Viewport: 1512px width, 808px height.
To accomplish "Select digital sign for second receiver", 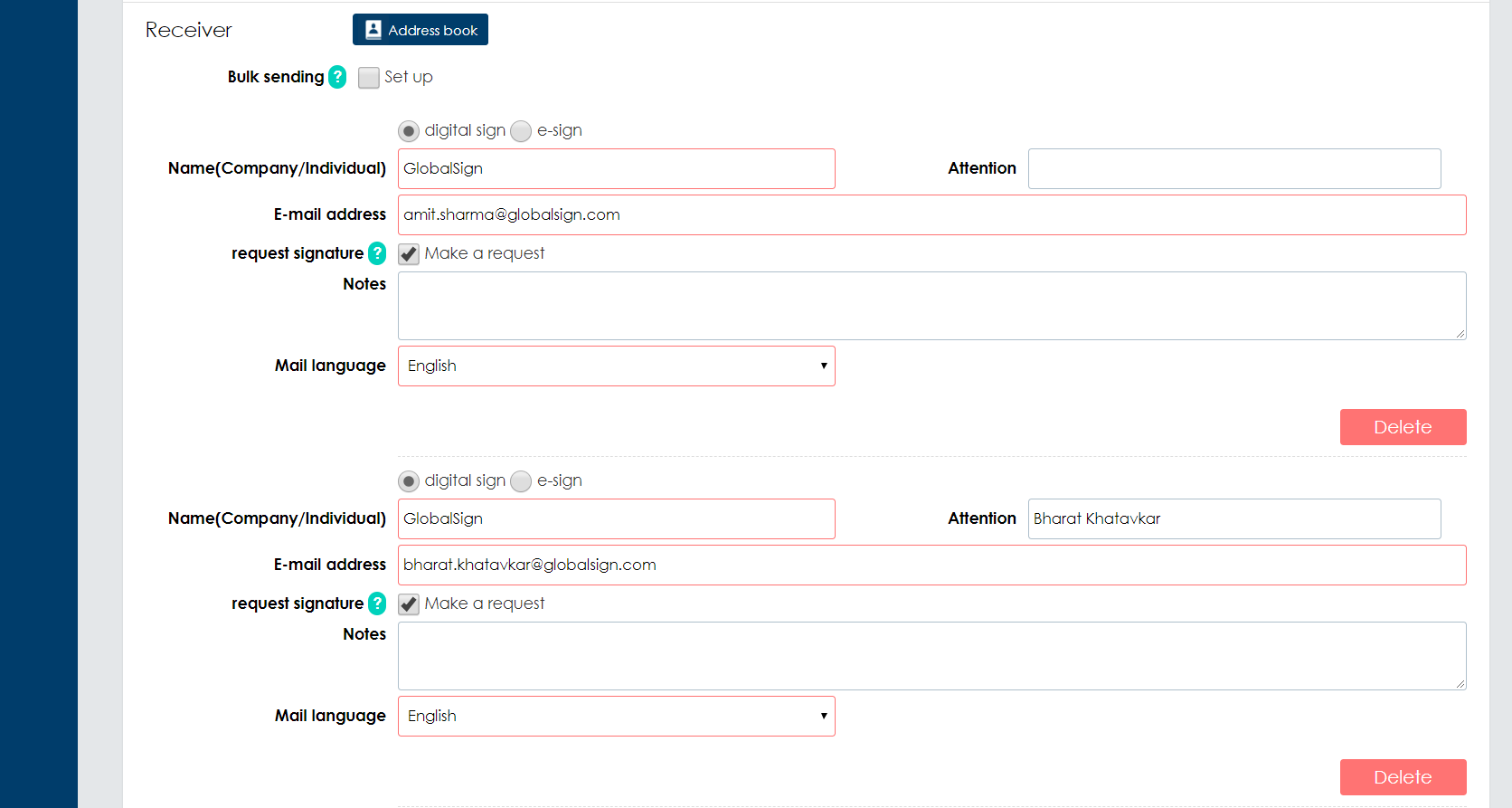I will pyautogui.click(x=409, y=481).
